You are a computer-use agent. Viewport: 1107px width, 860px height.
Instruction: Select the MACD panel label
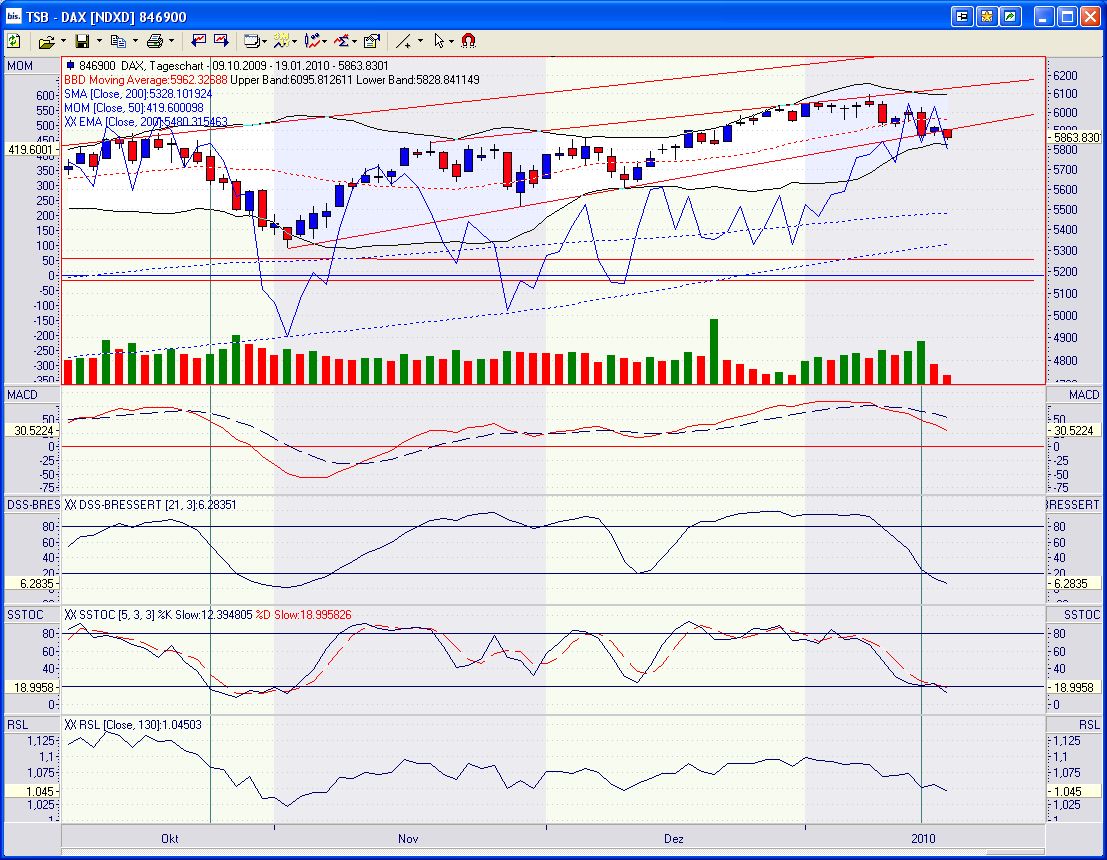[x=22, y=394]
